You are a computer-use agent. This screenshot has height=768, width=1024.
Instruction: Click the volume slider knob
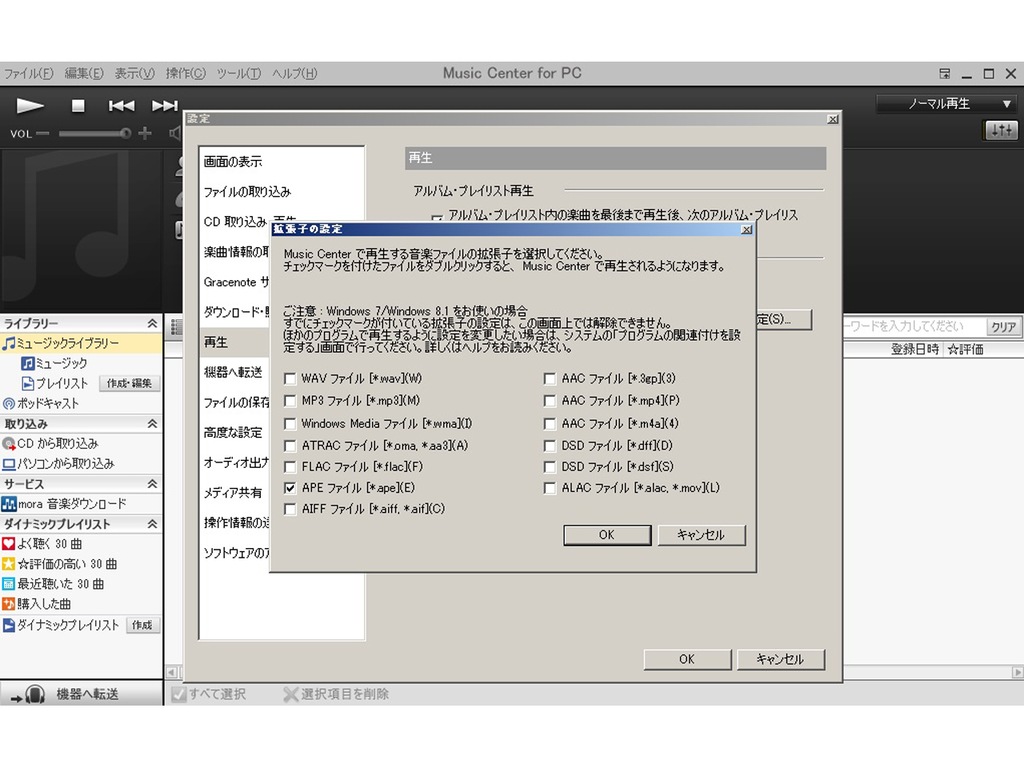125,134
